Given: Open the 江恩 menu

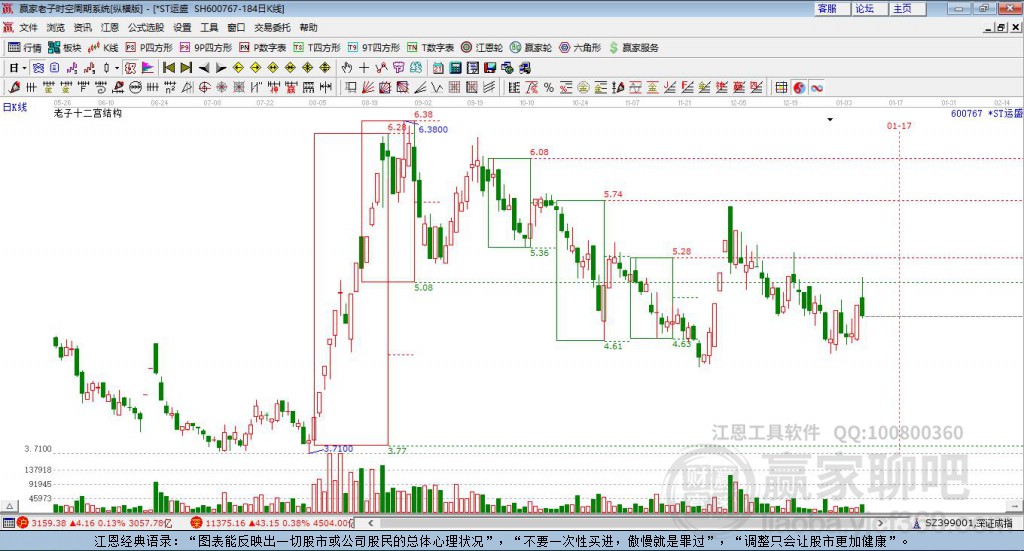Looking at the screenshot, I should [110, 27].
